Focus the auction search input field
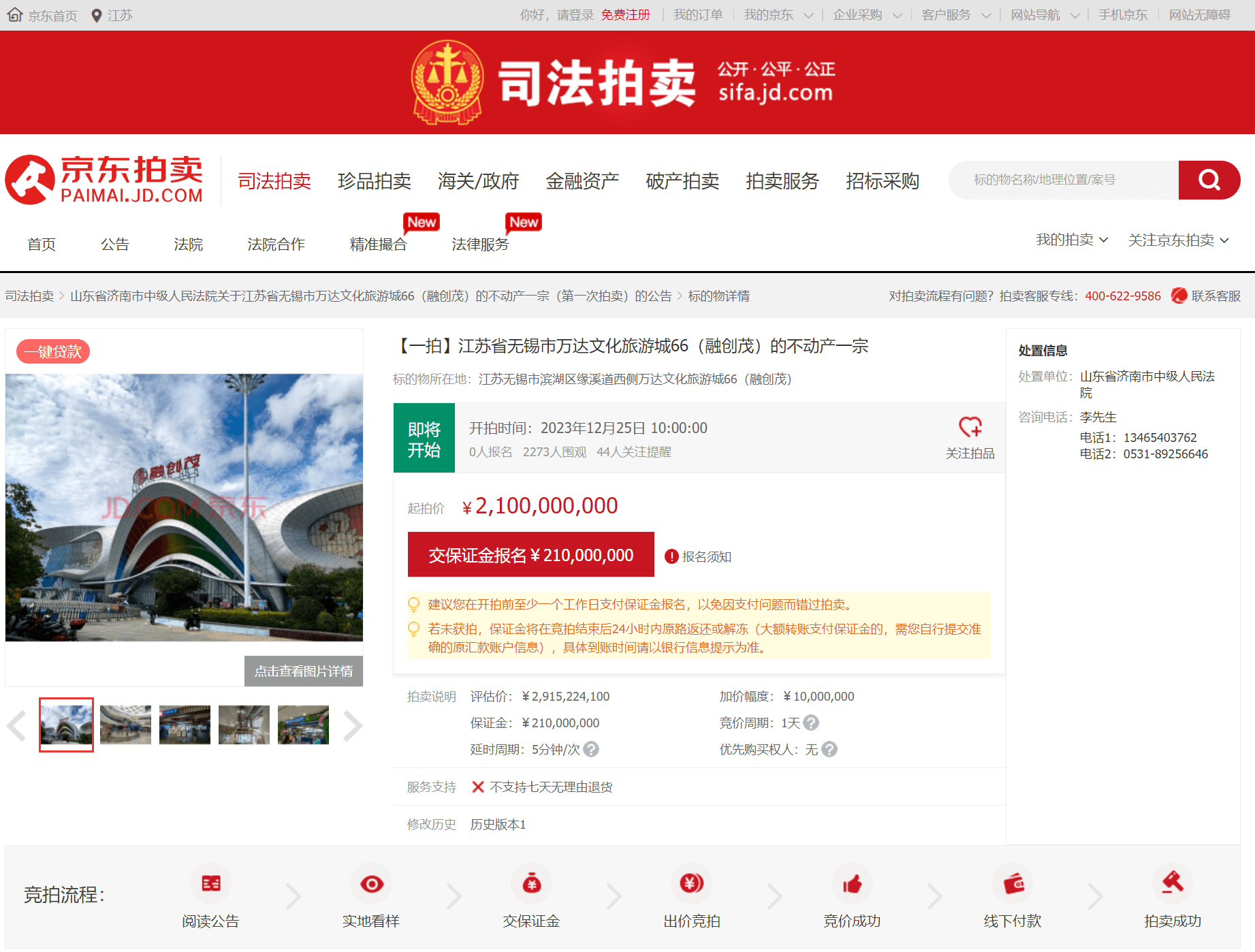1255x952 pixels. [x=1064, y=180]
